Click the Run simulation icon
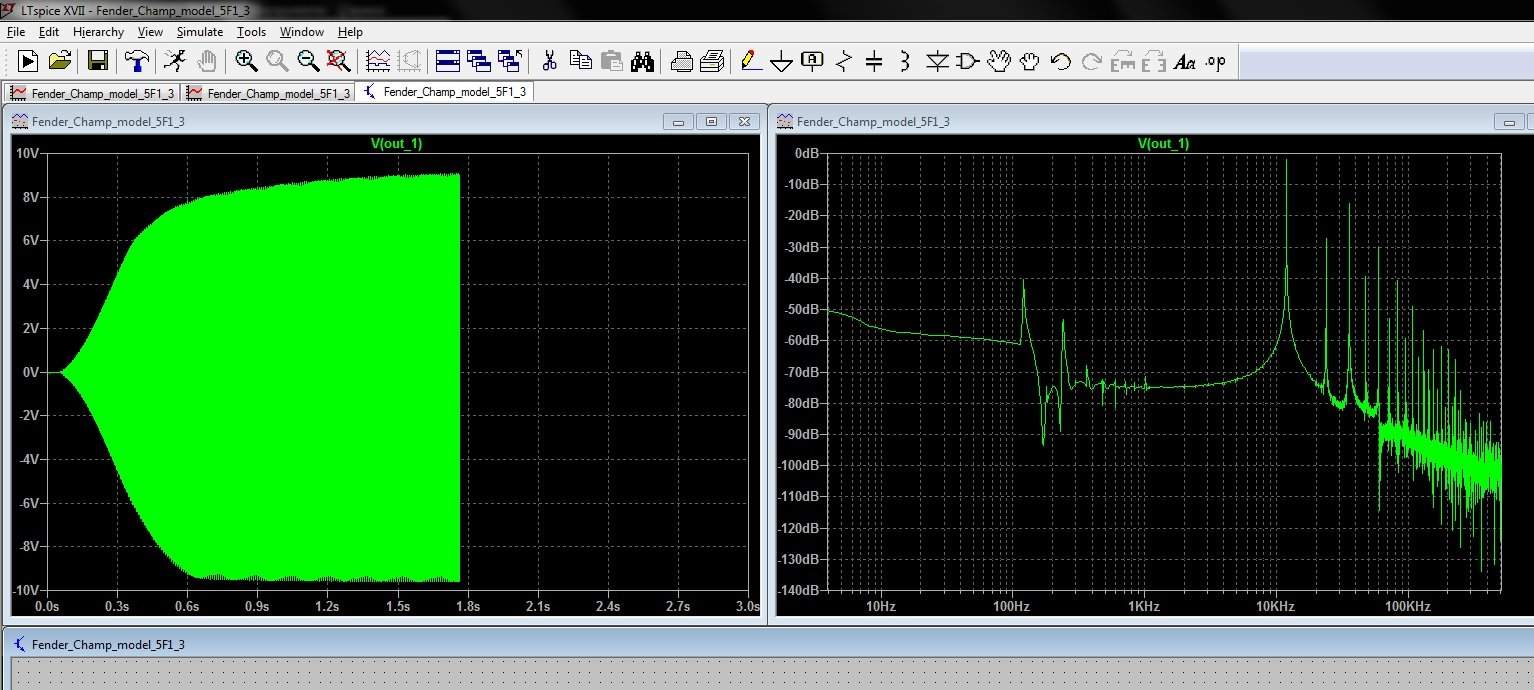Viewport: 1534px width, 690px height. (x=28, y=62)
